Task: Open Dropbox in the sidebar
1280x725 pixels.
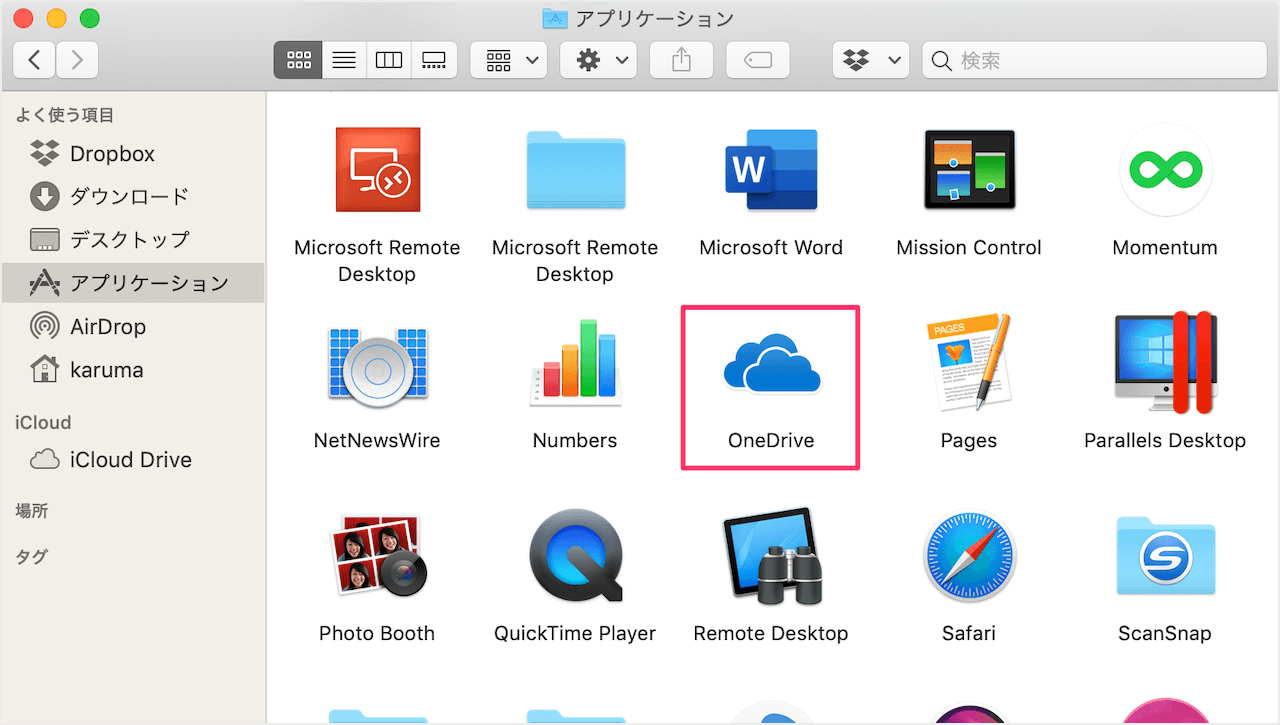Action: 133,154
